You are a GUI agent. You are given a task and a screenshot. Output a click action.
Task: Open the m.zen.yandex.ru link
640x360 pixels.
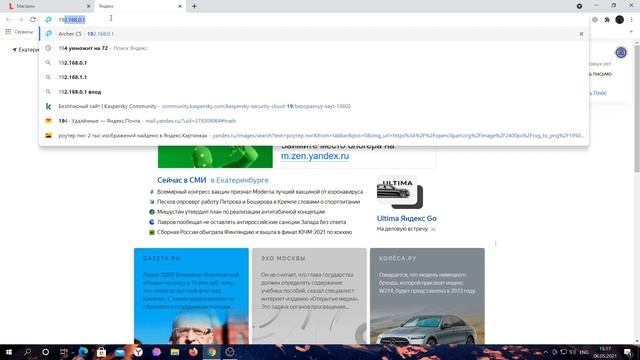point(315,156)
